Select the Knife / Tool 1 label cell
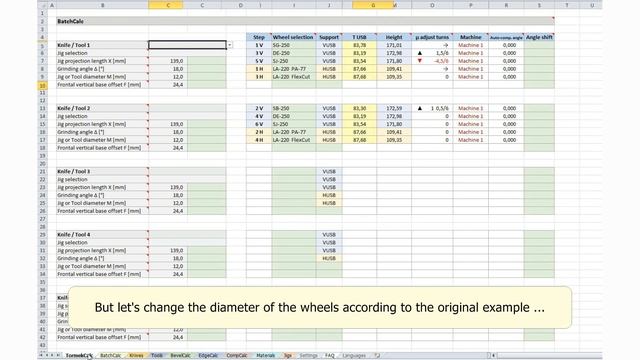 pos(102,45)
